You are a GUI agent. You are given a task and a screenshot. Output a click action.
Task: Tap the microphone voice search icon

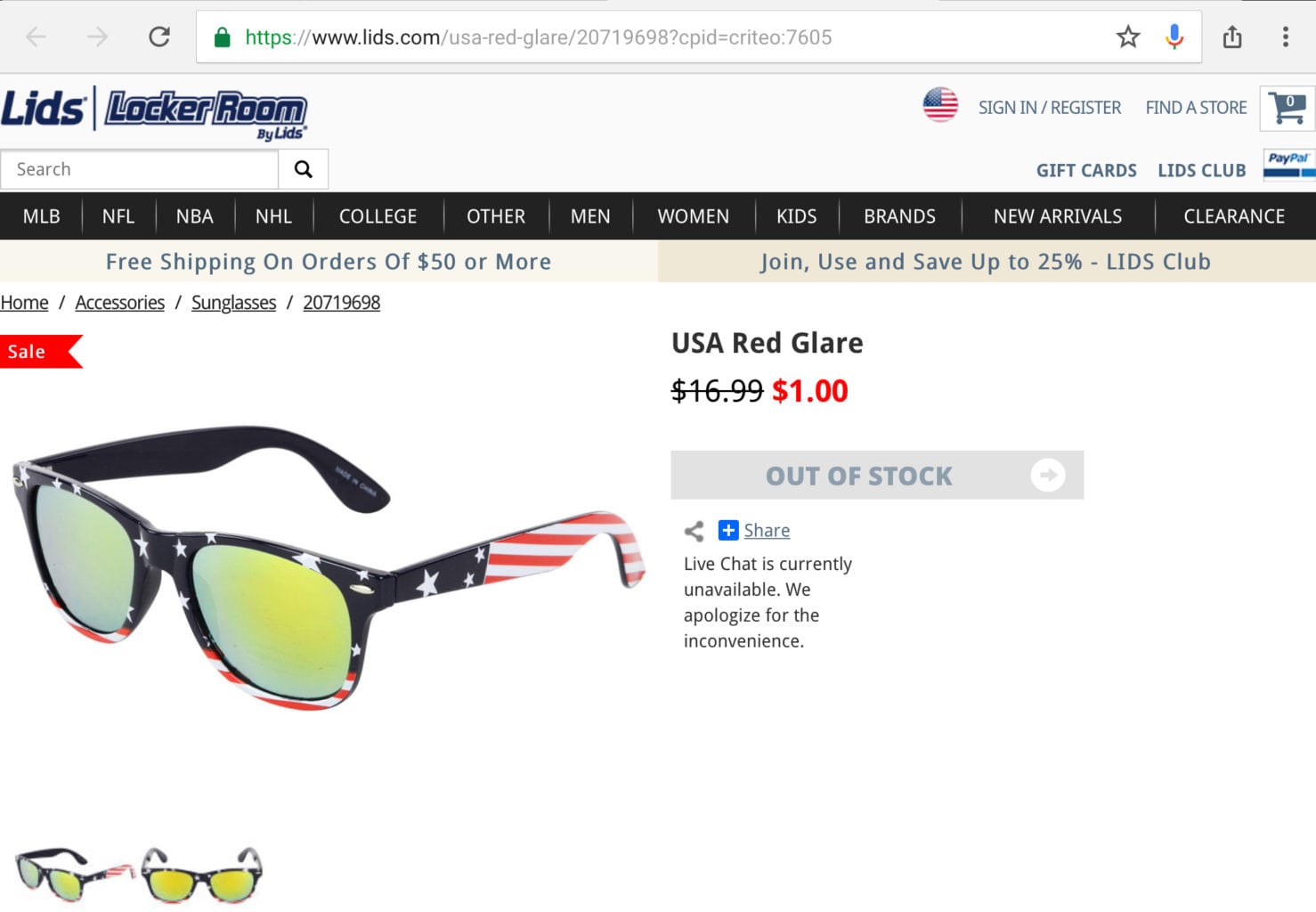coord(1174,37)
